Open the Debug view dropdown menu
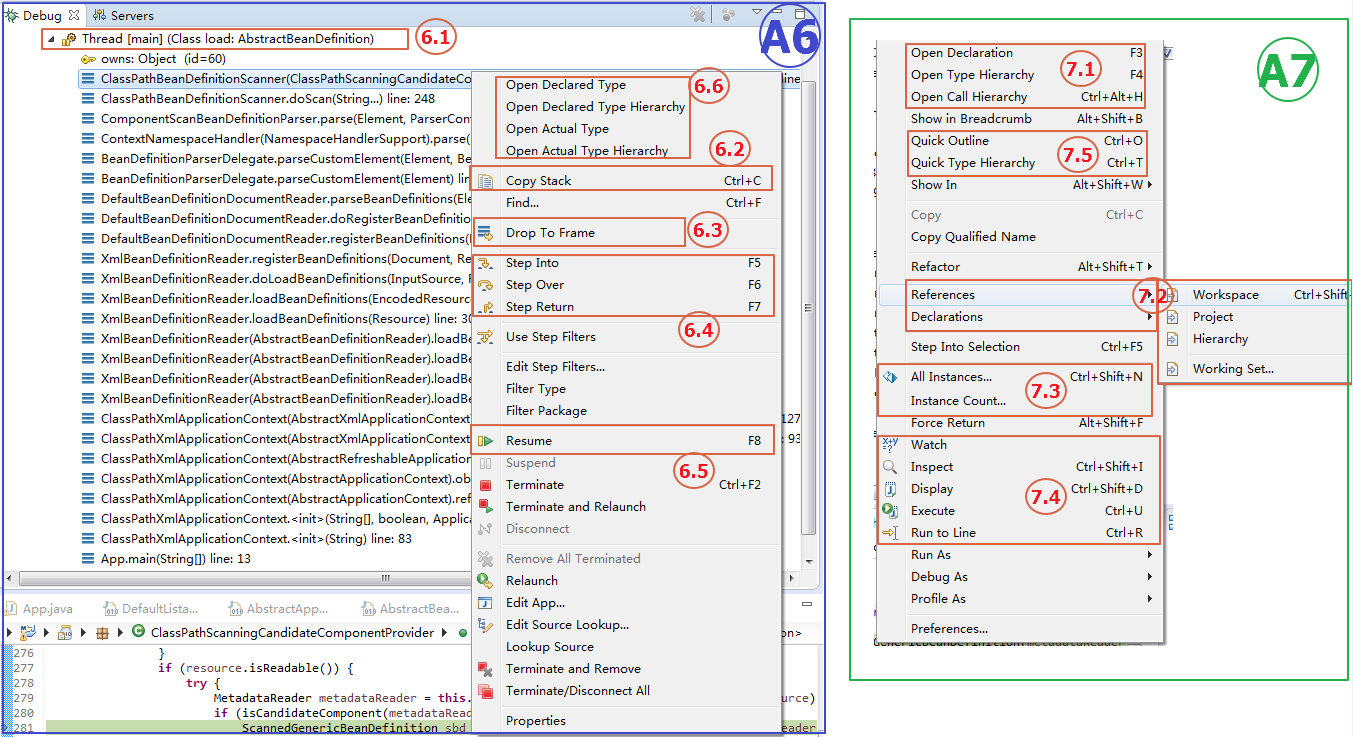1353x737 pixels. [x=757, y=14]
